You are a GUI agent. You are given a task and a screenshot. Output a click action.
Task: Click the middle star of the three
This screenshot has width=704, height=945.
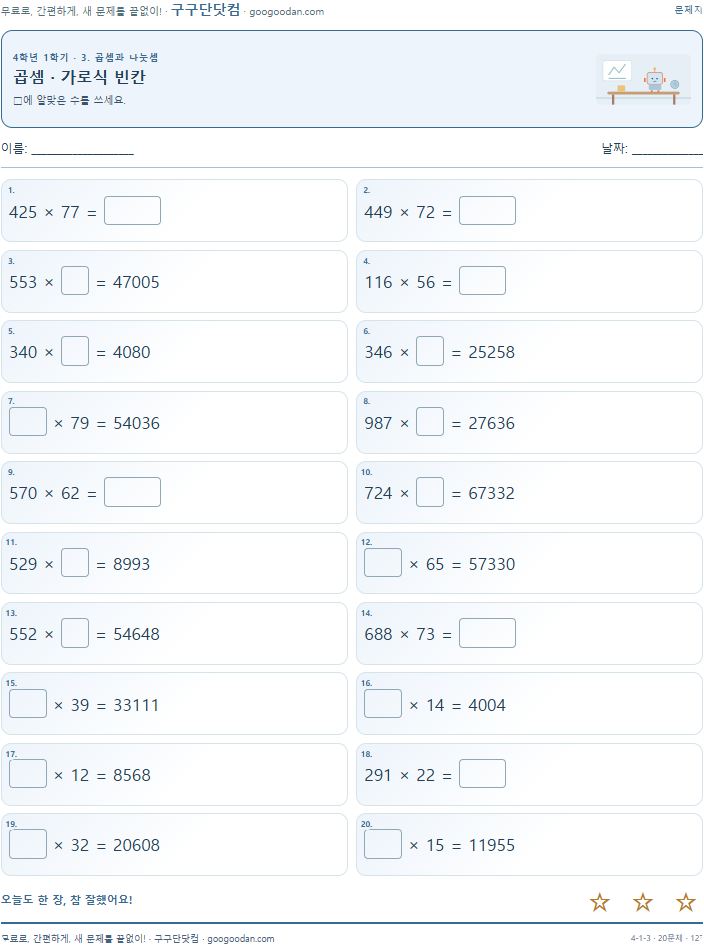pos(643,902)
